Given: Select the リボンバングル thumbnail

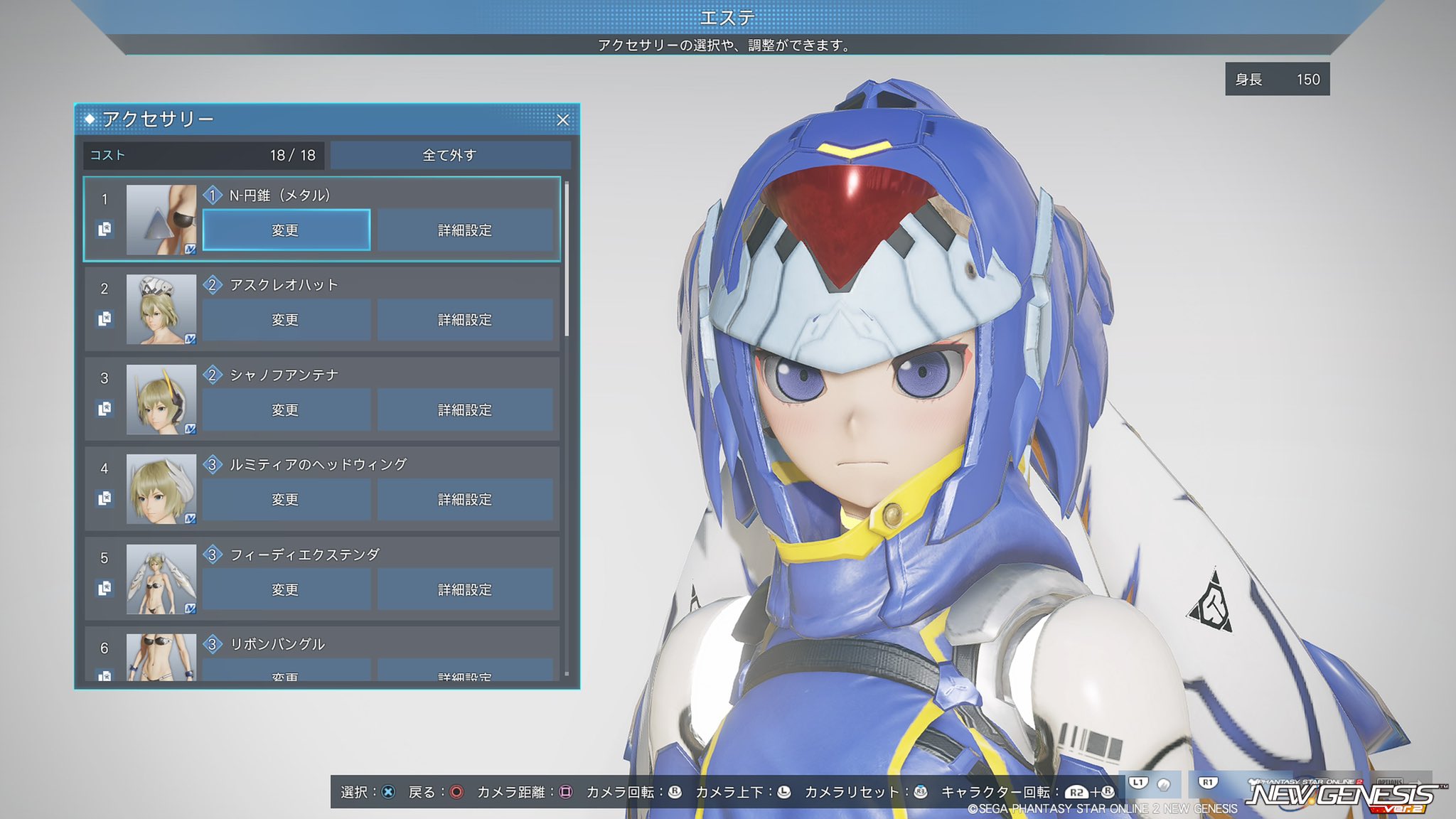Looking at the screenshot, I should (x=161, y=658).
